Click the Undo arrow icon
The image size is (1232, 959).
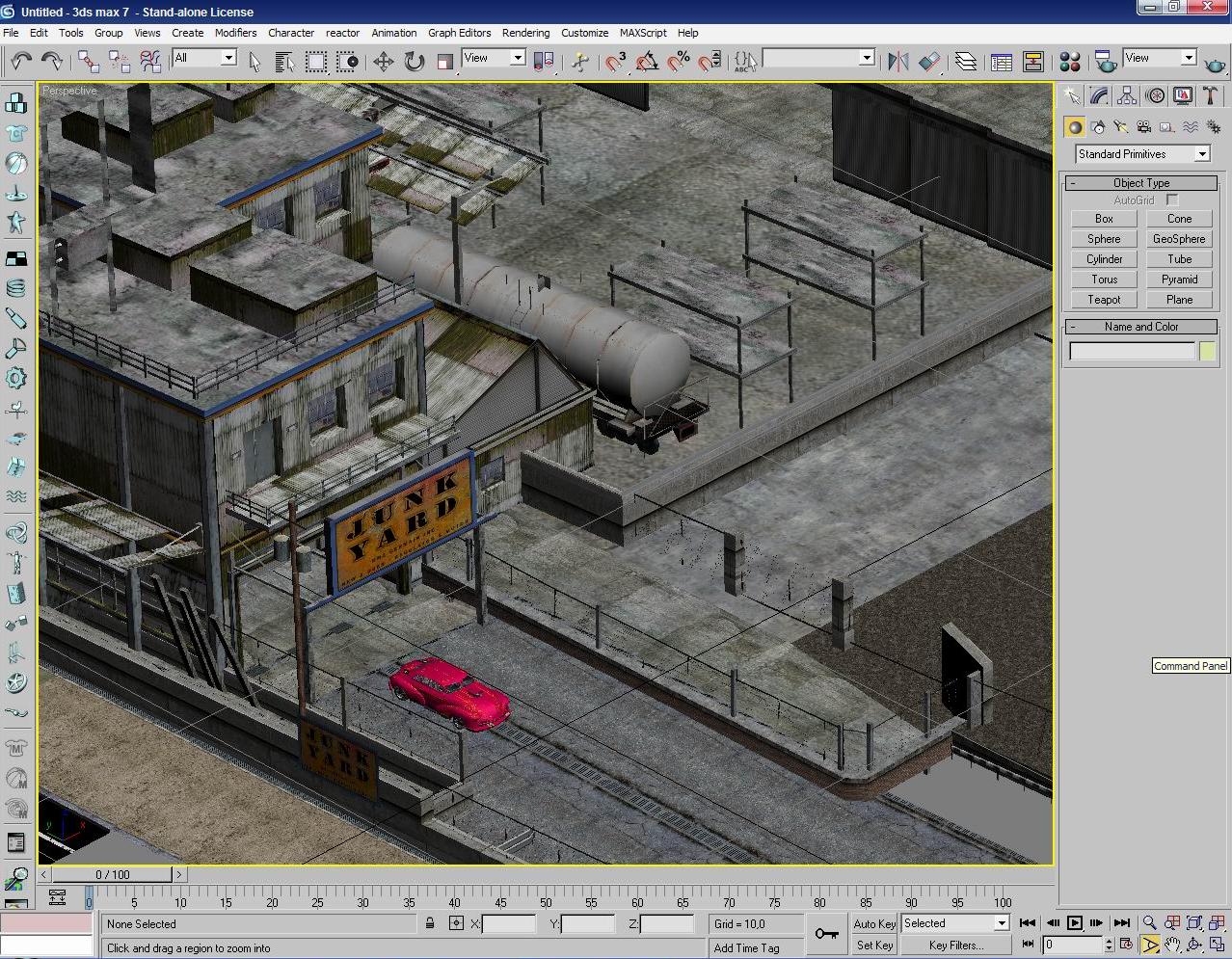pos(20,62)
